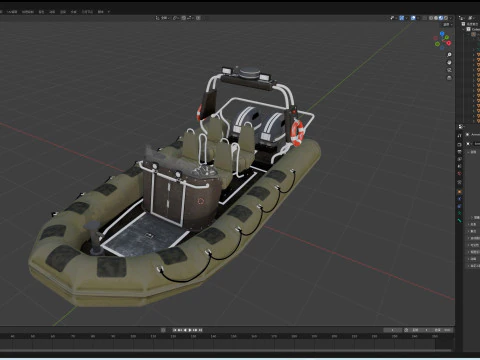480x360 pixels.
Task: Jump to timeline end frame button
Action: click(200, 330)
